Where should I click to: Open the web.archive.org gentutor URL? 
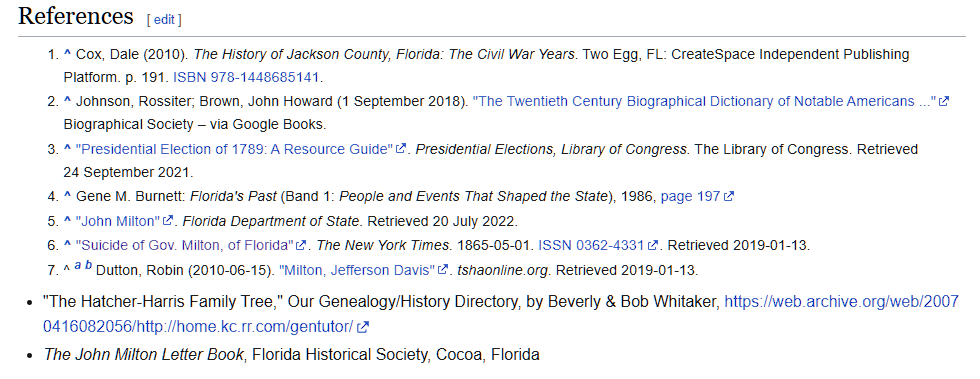click(501, 315)
